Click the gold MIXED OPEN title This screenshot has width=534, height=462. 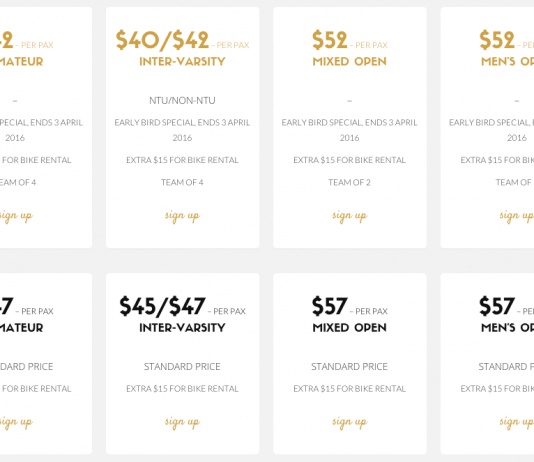tap(349, 62)
